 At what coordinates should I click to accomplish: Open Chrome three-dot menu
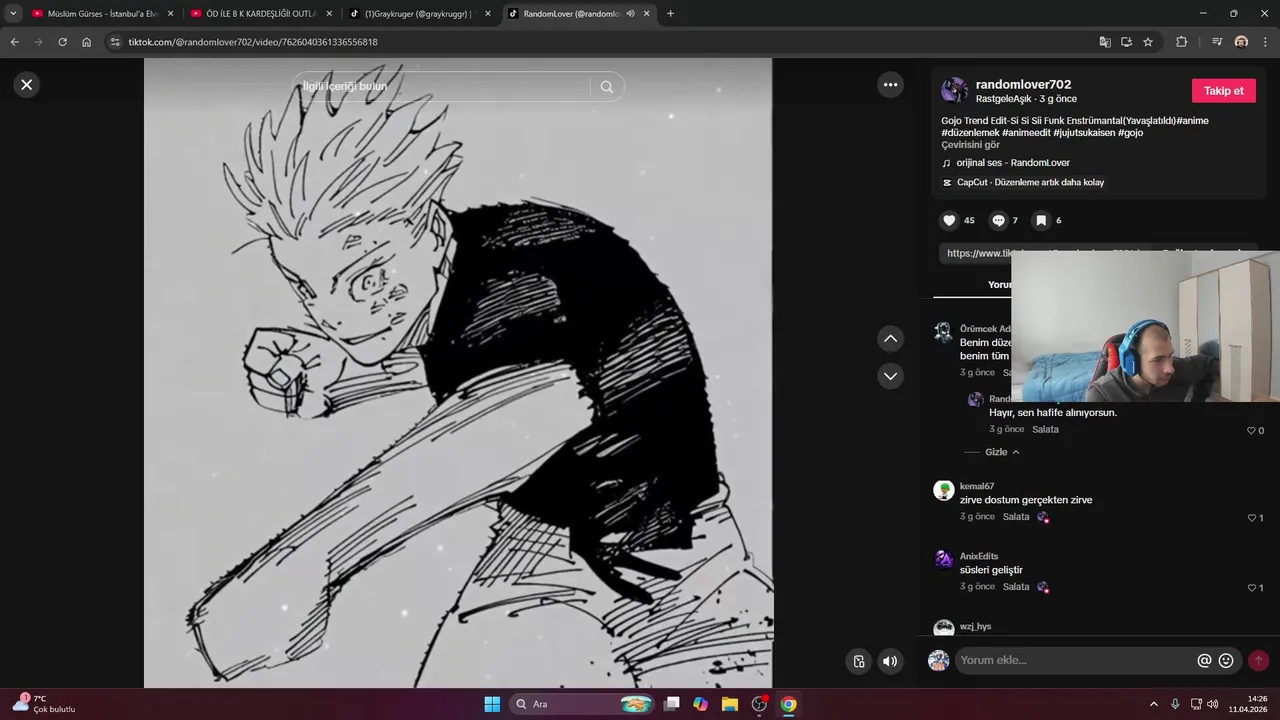[x=1265, y=42]
